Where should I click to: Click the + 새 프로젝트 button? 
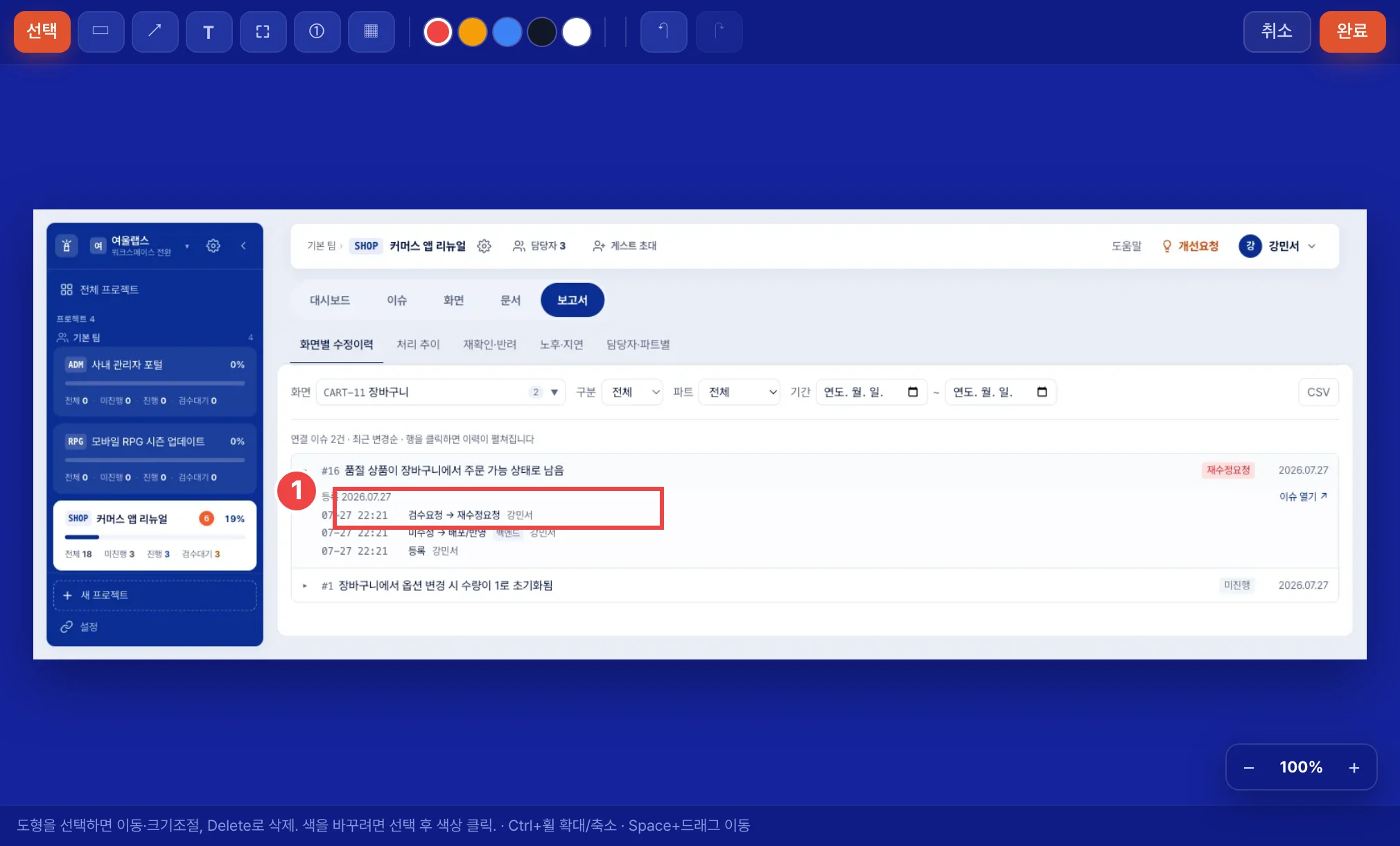(155, 595)
